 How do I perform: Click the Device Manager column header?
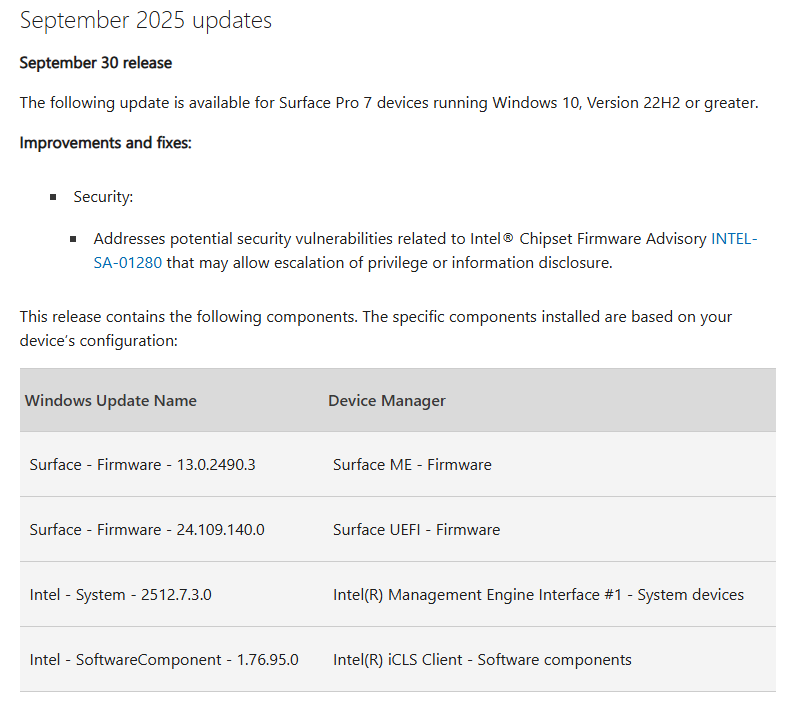pos(387,401)
